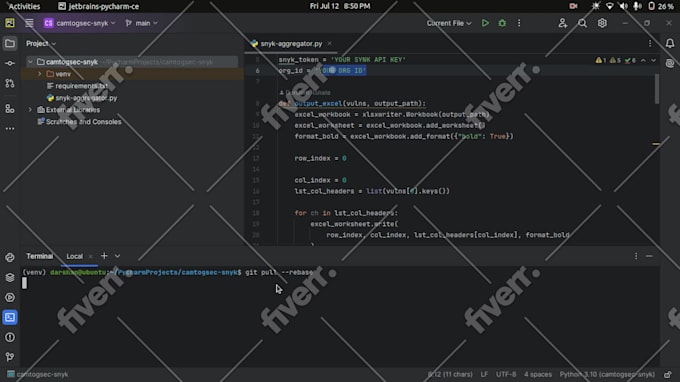
Task: Open Search Everywhere magnifier
Action: coord(582,23)
